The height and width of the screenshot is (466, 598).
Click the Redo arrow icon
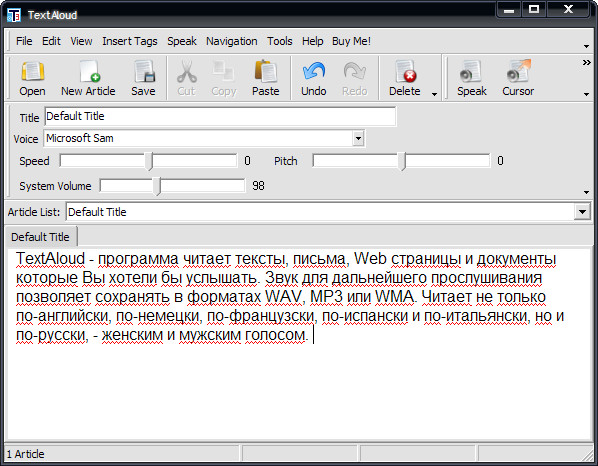[x=355, y=79]
